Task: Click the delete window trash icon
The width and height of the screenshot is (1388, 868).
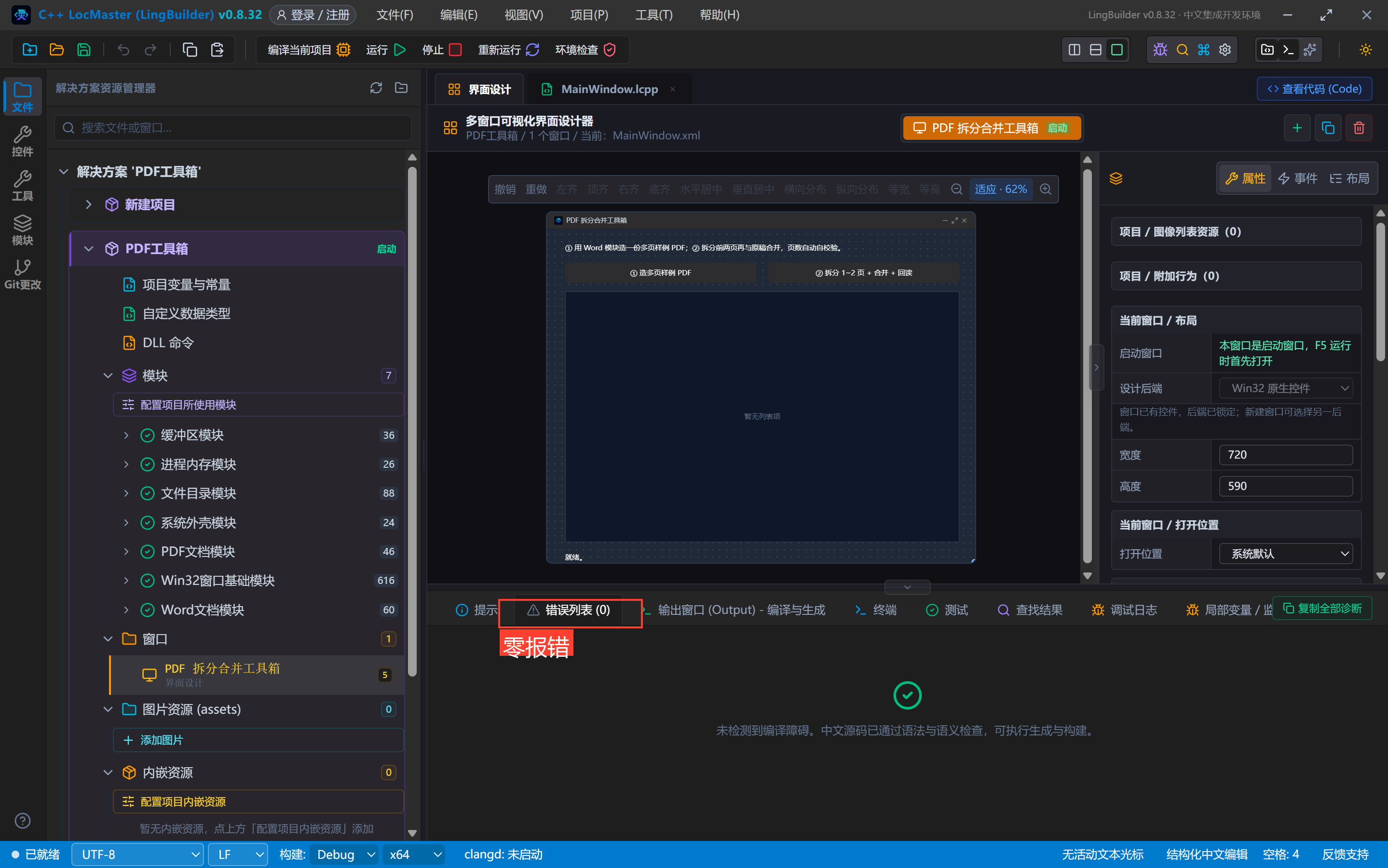Action: tap(1359, 127)
